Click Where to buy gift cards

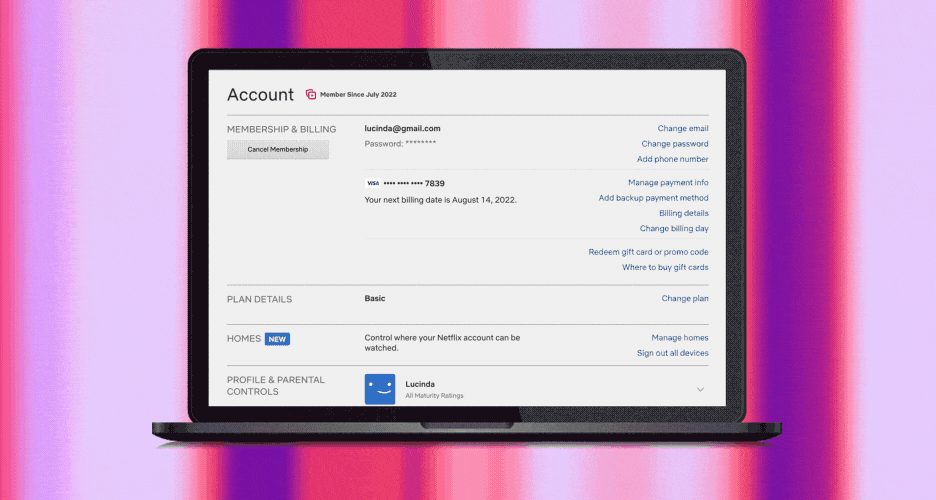coord(665,267)
